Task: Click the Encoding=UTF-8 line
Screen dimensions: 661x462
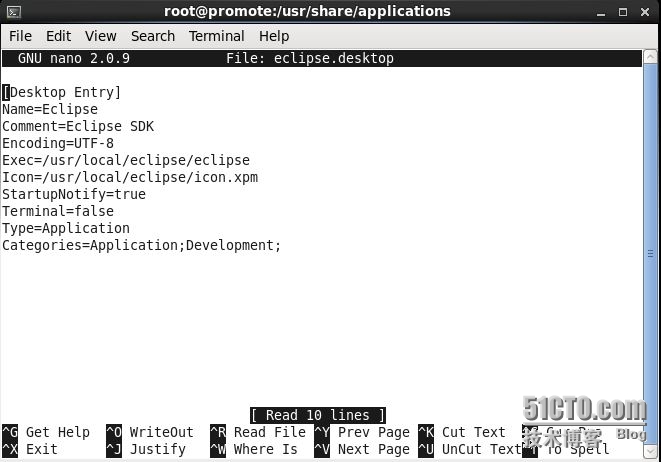Action: click(x=58, y=143)
